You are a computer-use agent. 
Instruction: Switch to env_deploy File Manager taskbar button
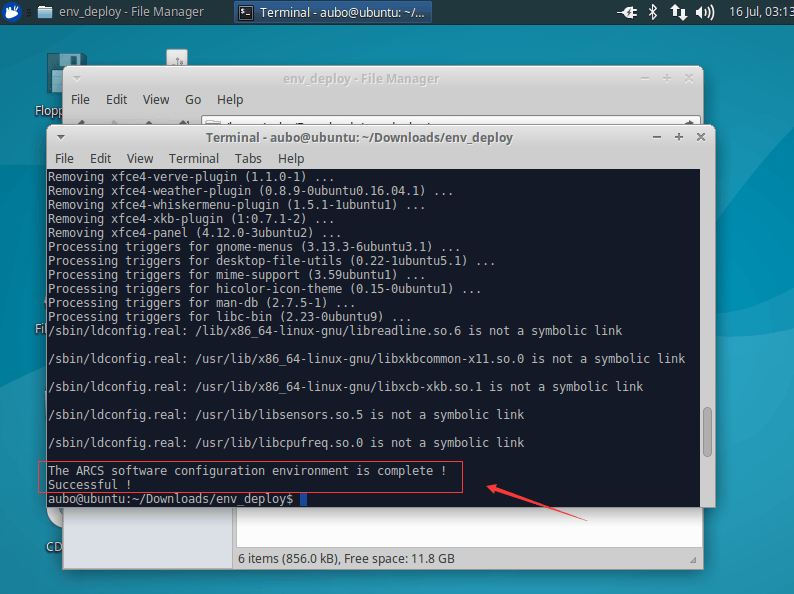point(121,12)
